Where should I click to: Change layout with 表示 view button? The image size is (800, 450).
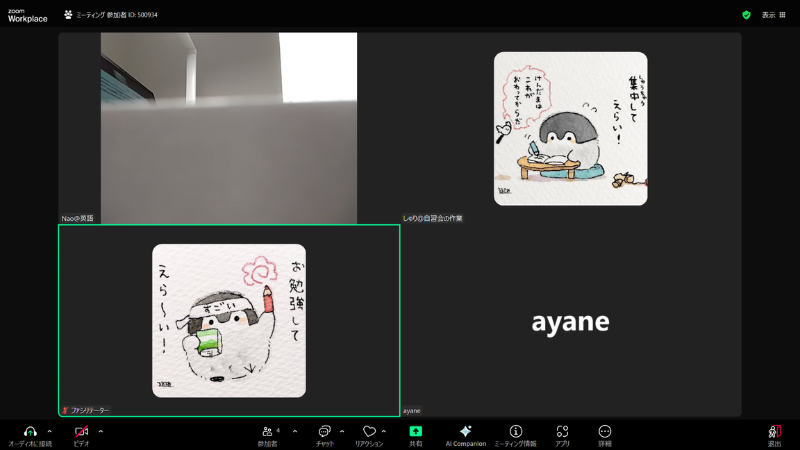[x=773, y=15]
